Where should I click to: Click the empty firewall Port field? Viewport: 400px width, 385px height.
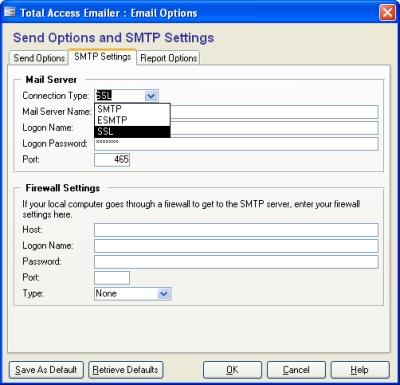pos(112,278)
